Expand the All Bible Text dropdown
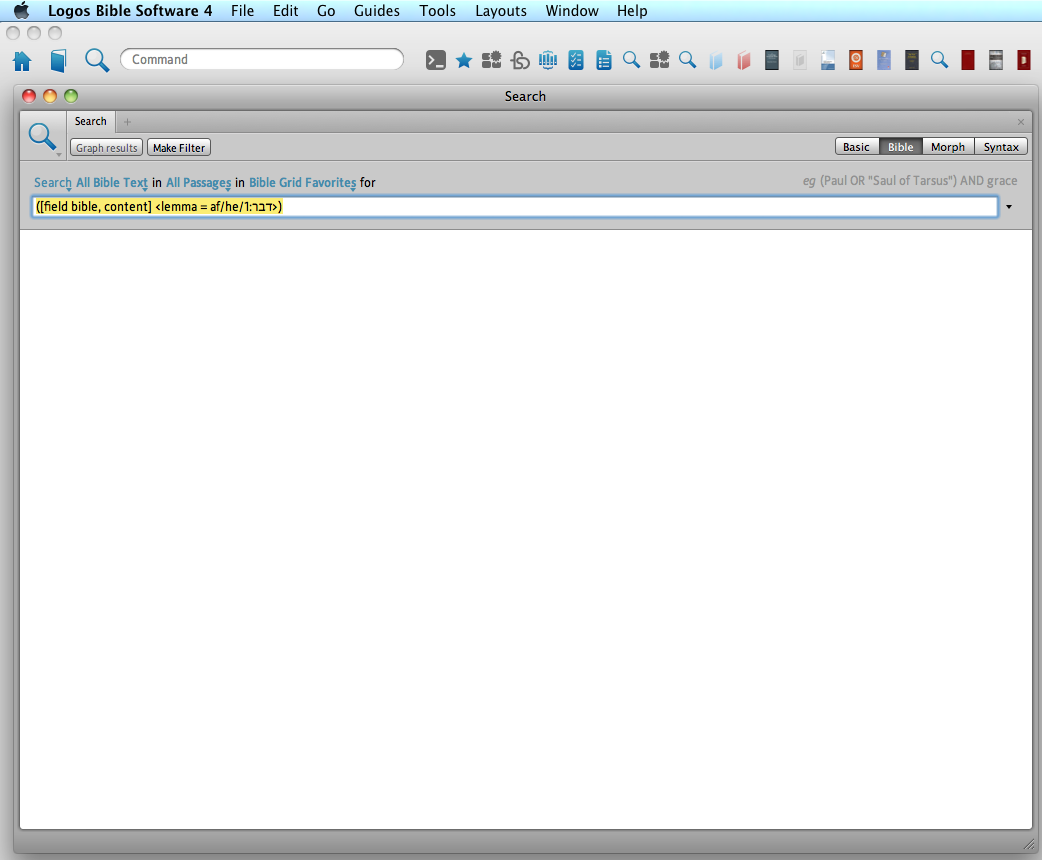The height and width of the screenshot is (860, 1042). pyautogui.click(x=112, y=183)
